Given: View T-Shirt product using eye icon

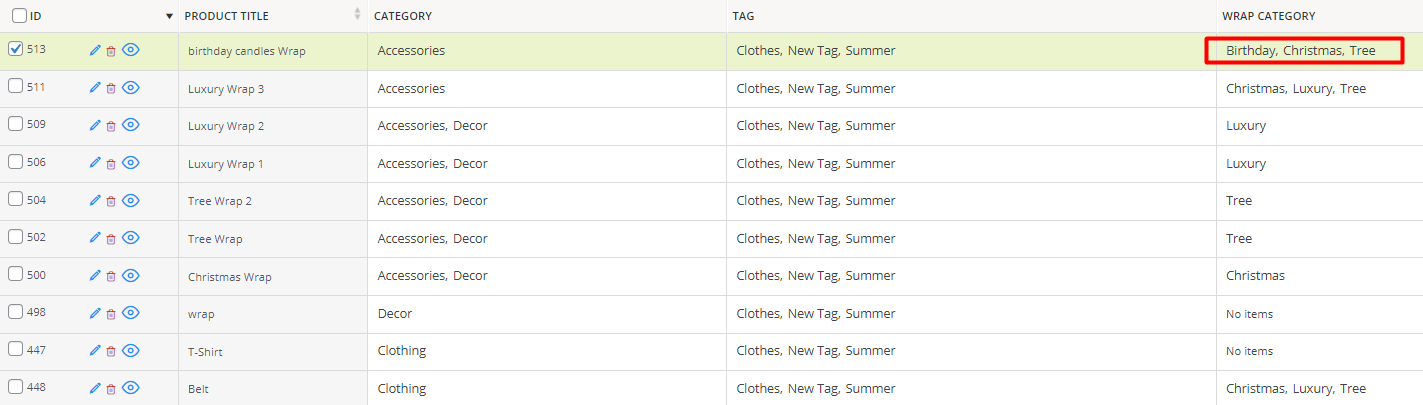Looking at the screenshot, I should (x=131, y=350).
